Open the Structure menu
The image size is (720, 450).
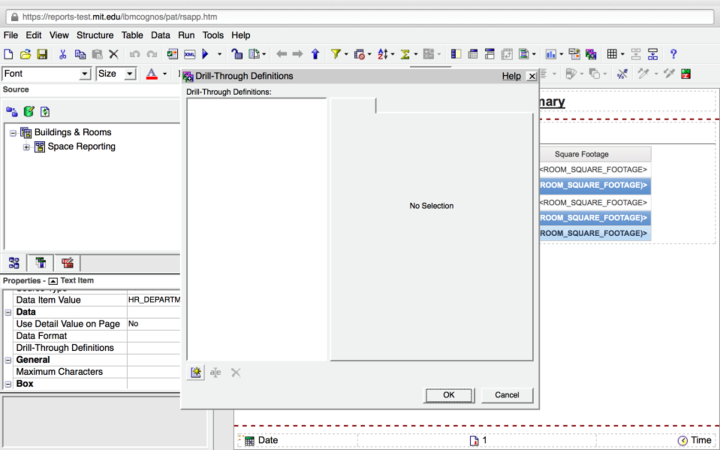point(95,35)
